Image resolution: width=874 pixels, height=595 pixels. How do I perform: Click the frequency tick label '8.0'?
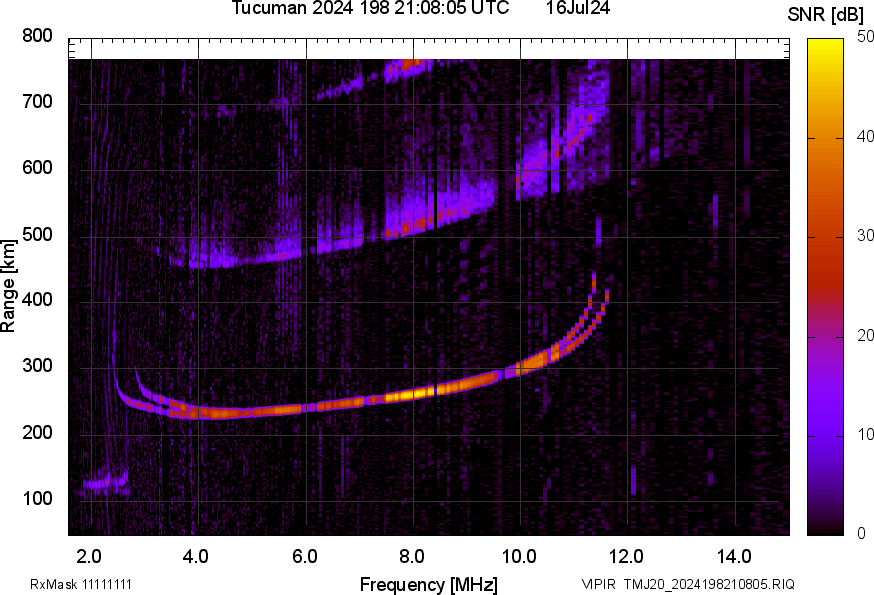pos(412,557)
